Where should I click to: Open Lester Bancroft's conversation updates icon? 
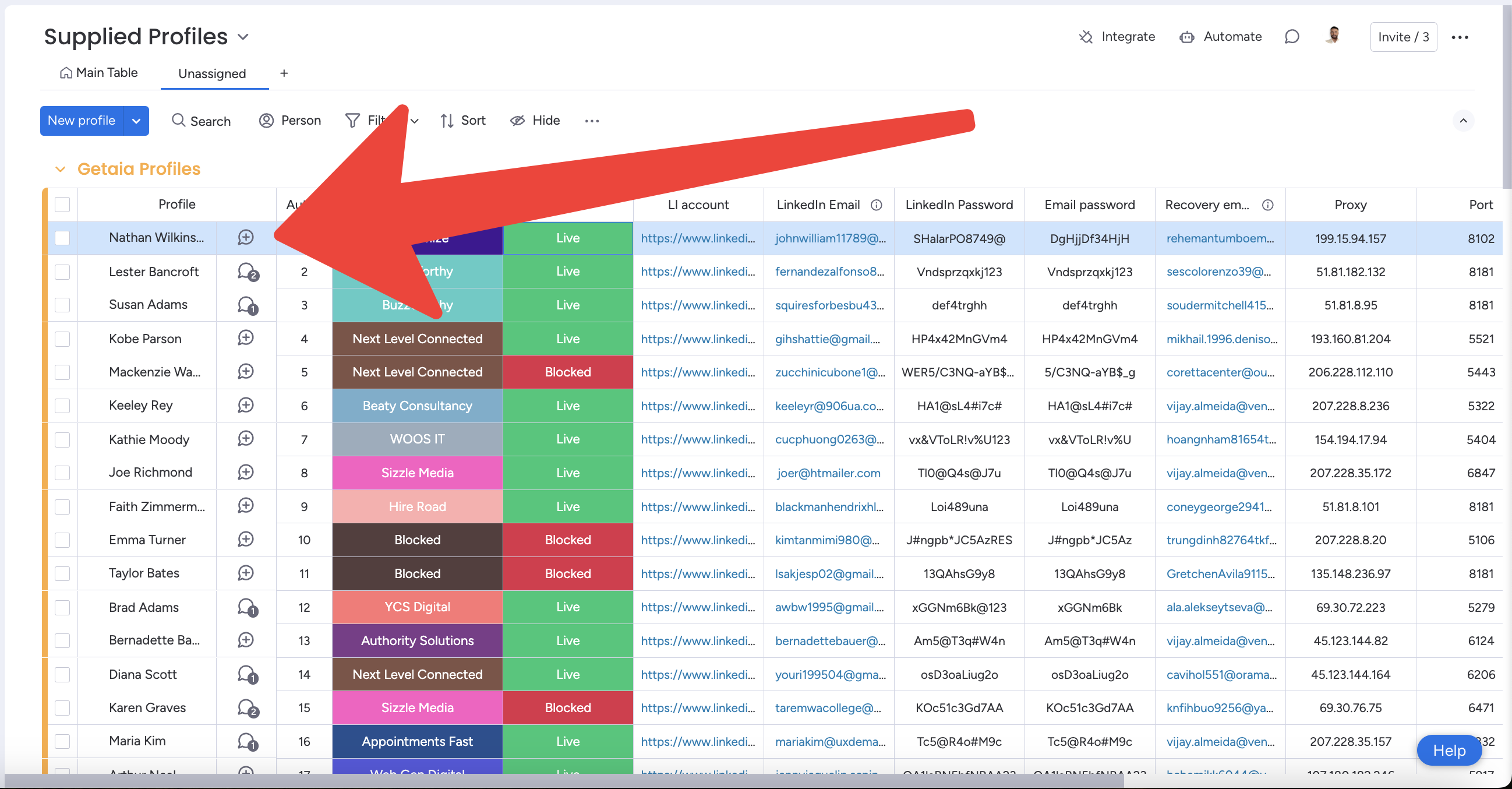[x=246, y=272]
